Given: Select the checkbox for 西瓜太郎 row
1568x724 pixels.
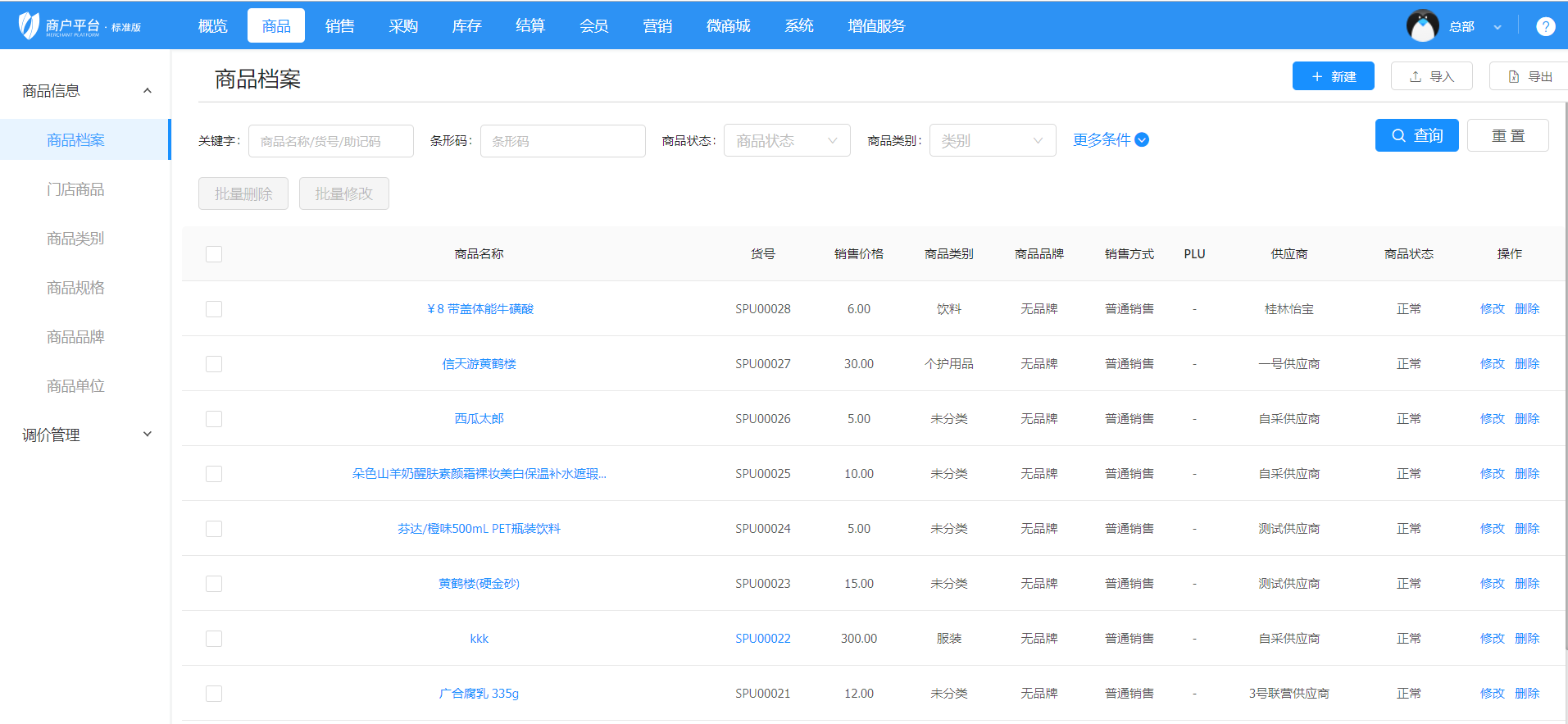Looking at the screenshot, I should coord(214,419).
